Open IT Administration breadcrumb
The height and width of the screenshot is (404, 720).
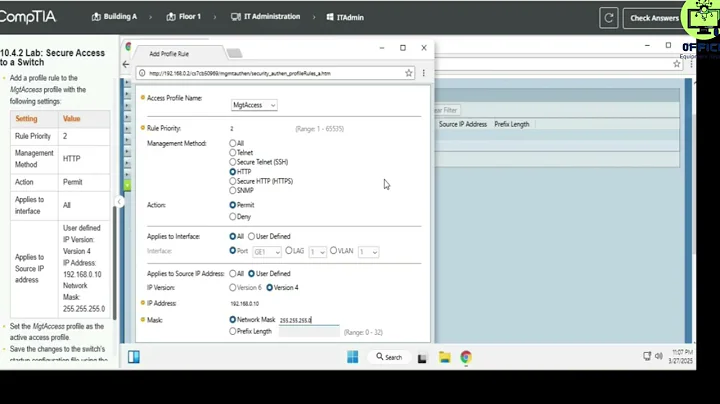[265, 17]
